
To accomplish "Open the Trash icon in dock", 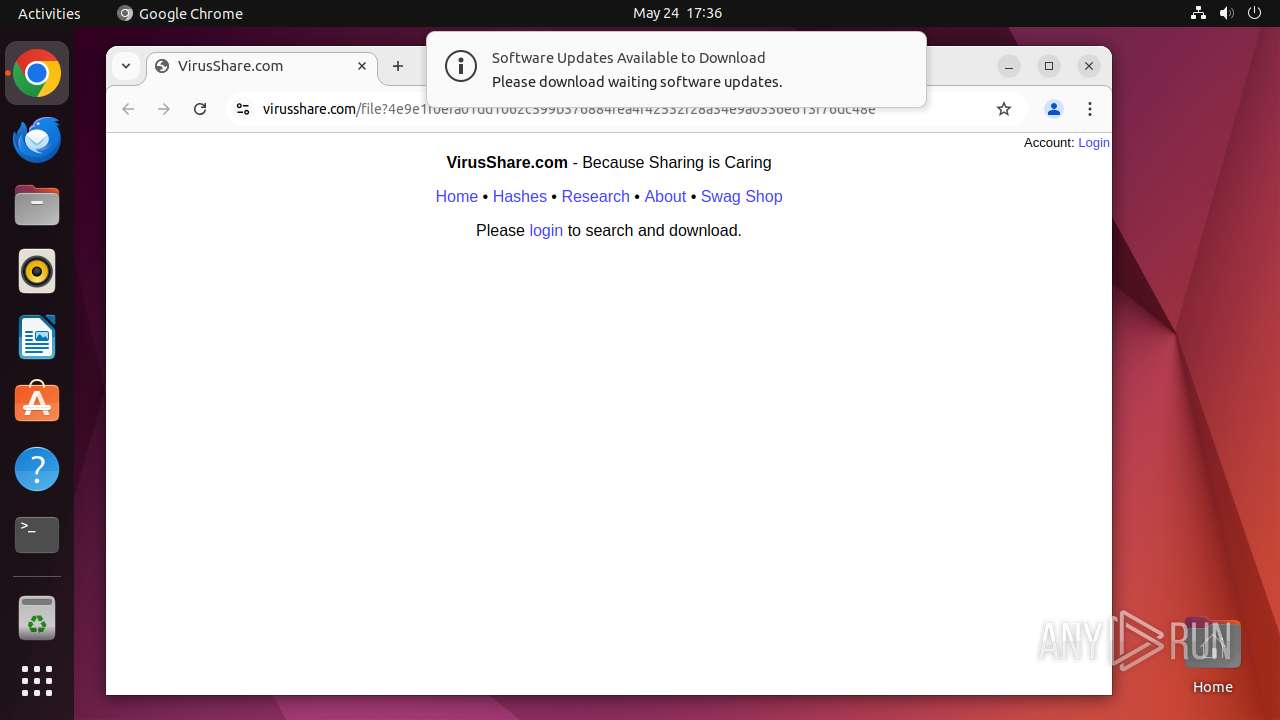I will tap(37, 618).
